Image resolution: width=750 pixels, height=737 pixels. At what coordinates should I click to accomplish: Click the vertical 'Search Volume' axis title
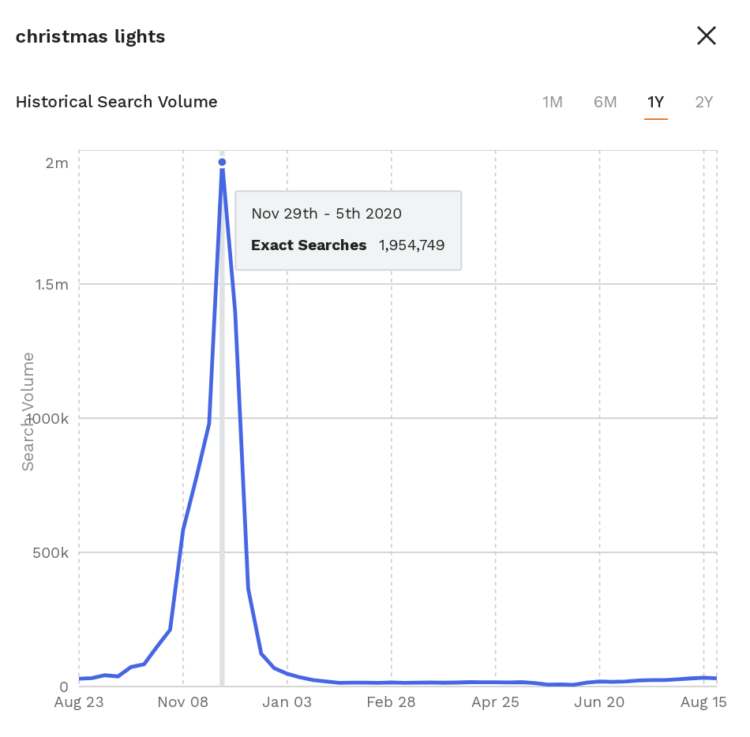click(x=28, y=411)
